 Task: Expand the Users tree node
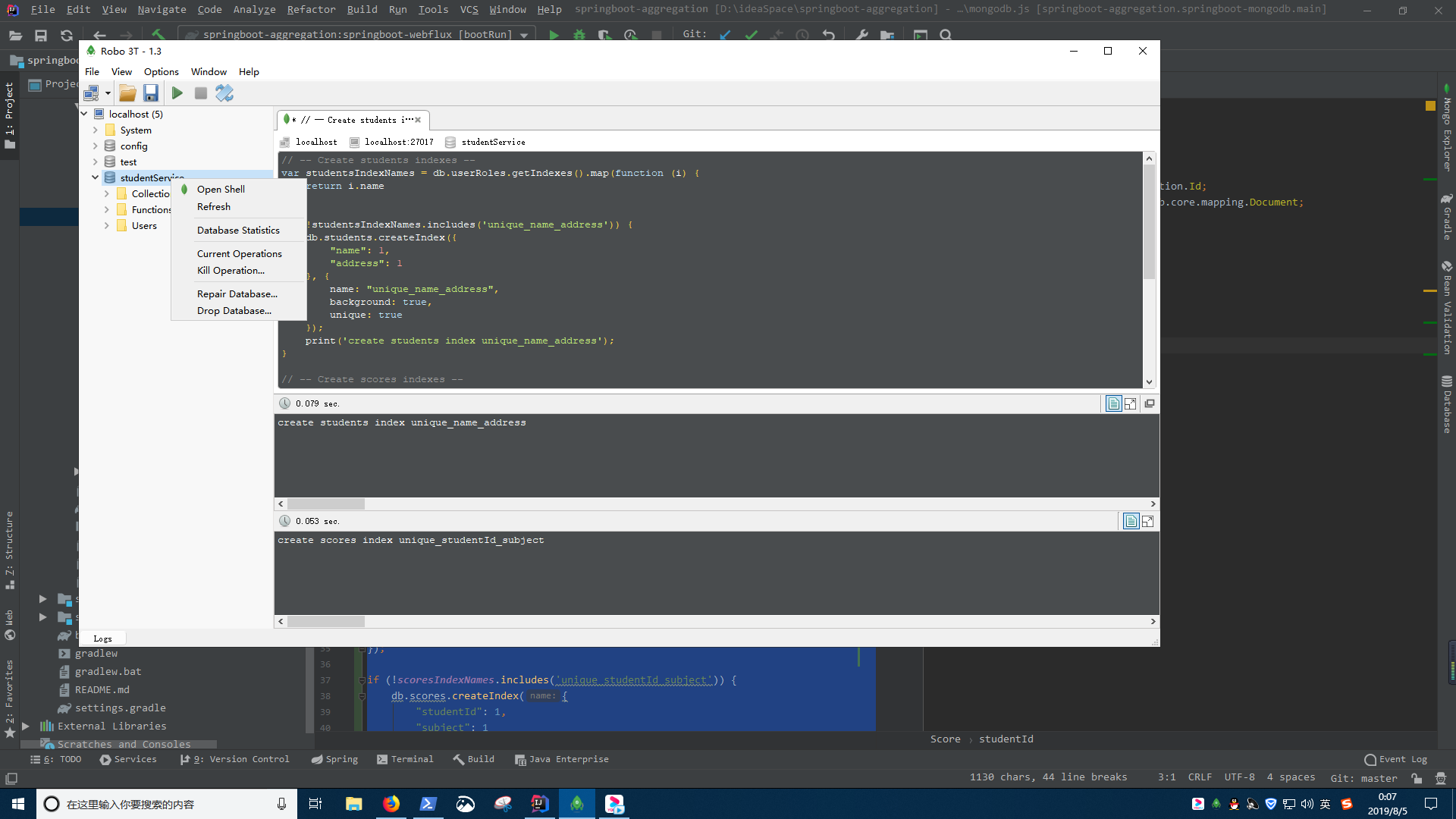(x=107, y=225)
